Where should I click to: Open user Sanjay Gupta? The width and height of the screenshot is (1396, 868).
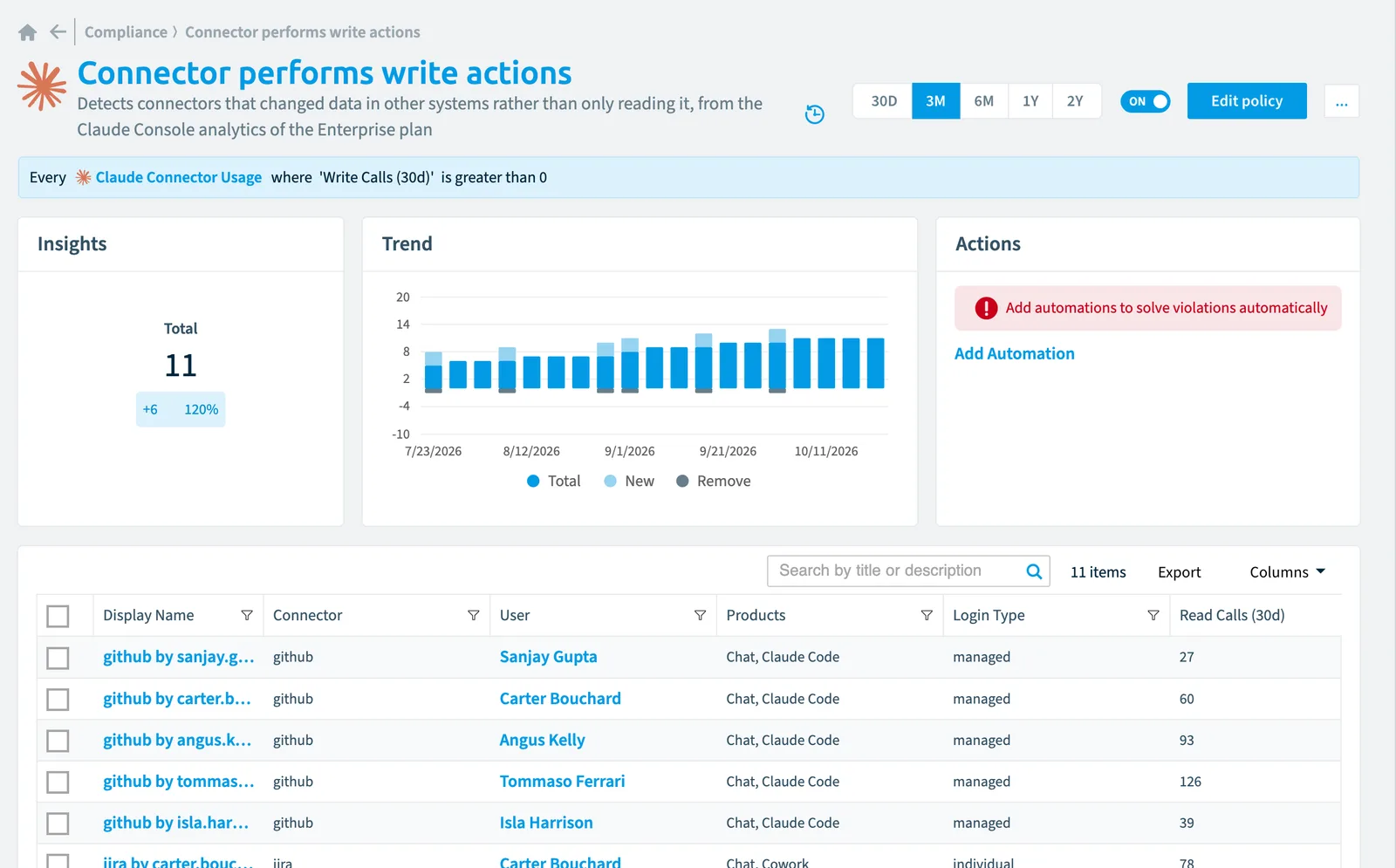[548, 657]
